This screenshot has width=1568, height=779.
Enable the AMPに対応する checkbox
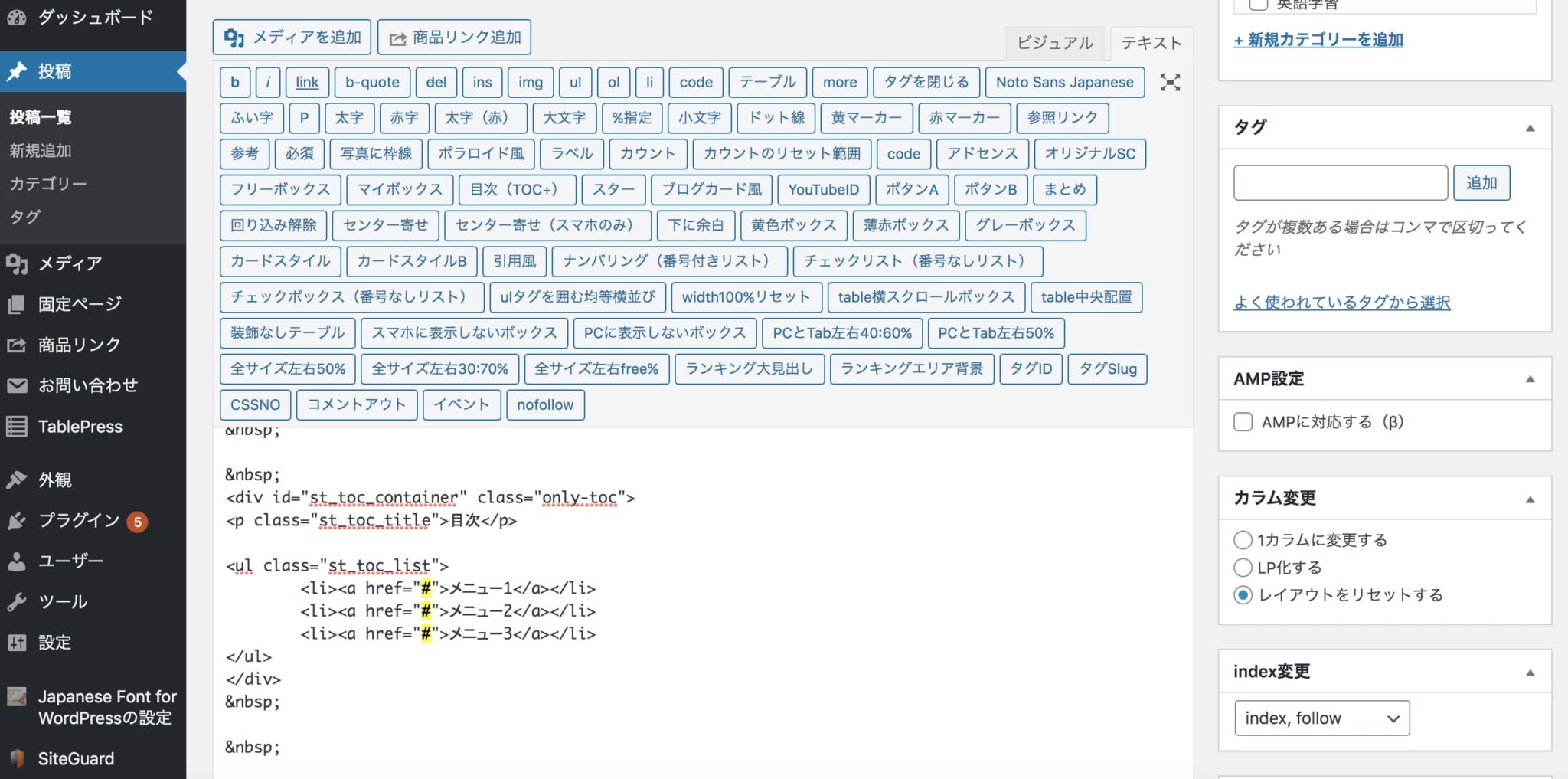click(1243, 421)
